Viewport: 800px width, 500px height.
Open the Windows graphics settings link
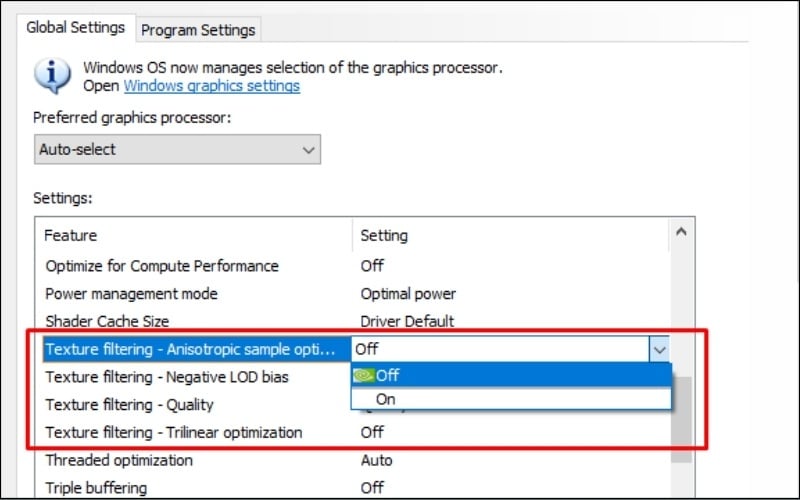pos(211,86)
